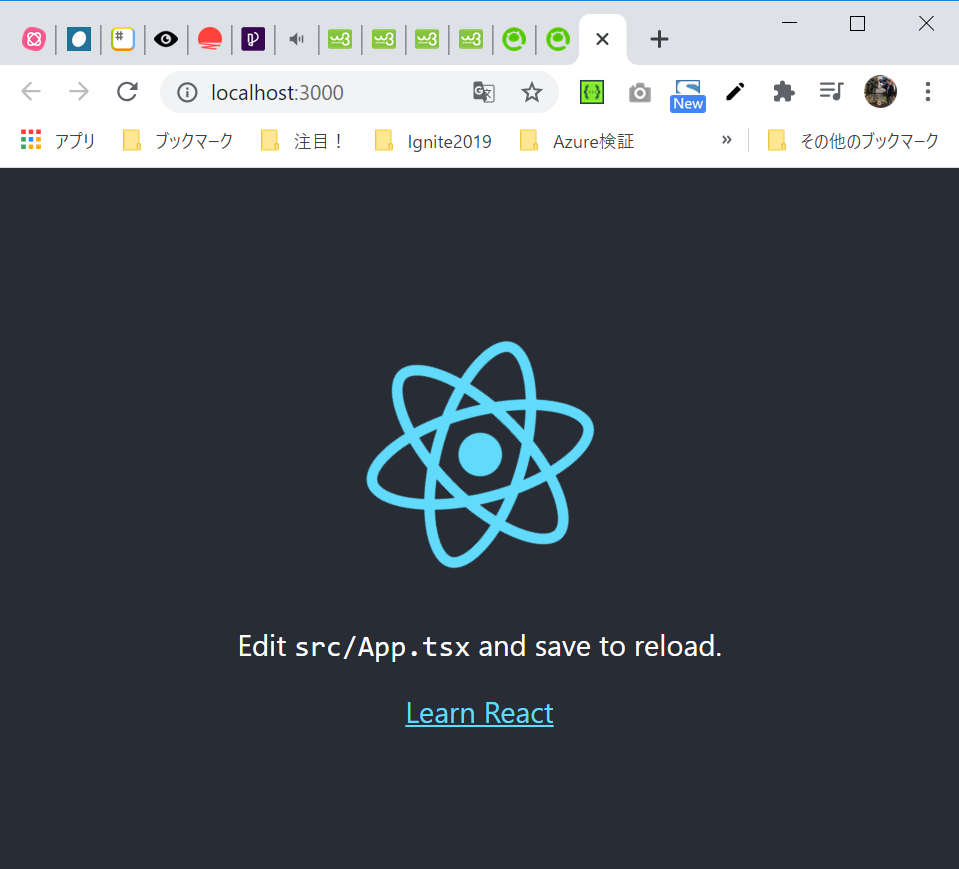
Task: Open the black pen extension icon
Action: (735, 92)
